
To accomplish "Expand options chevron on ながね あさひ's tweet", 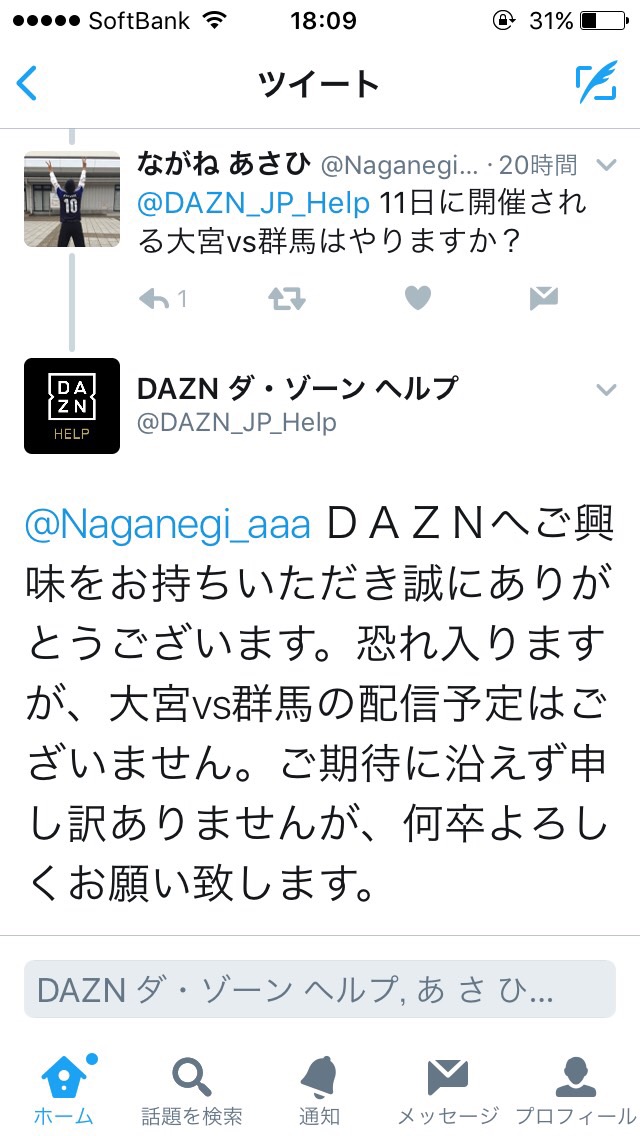I will (x=605, y=165).
